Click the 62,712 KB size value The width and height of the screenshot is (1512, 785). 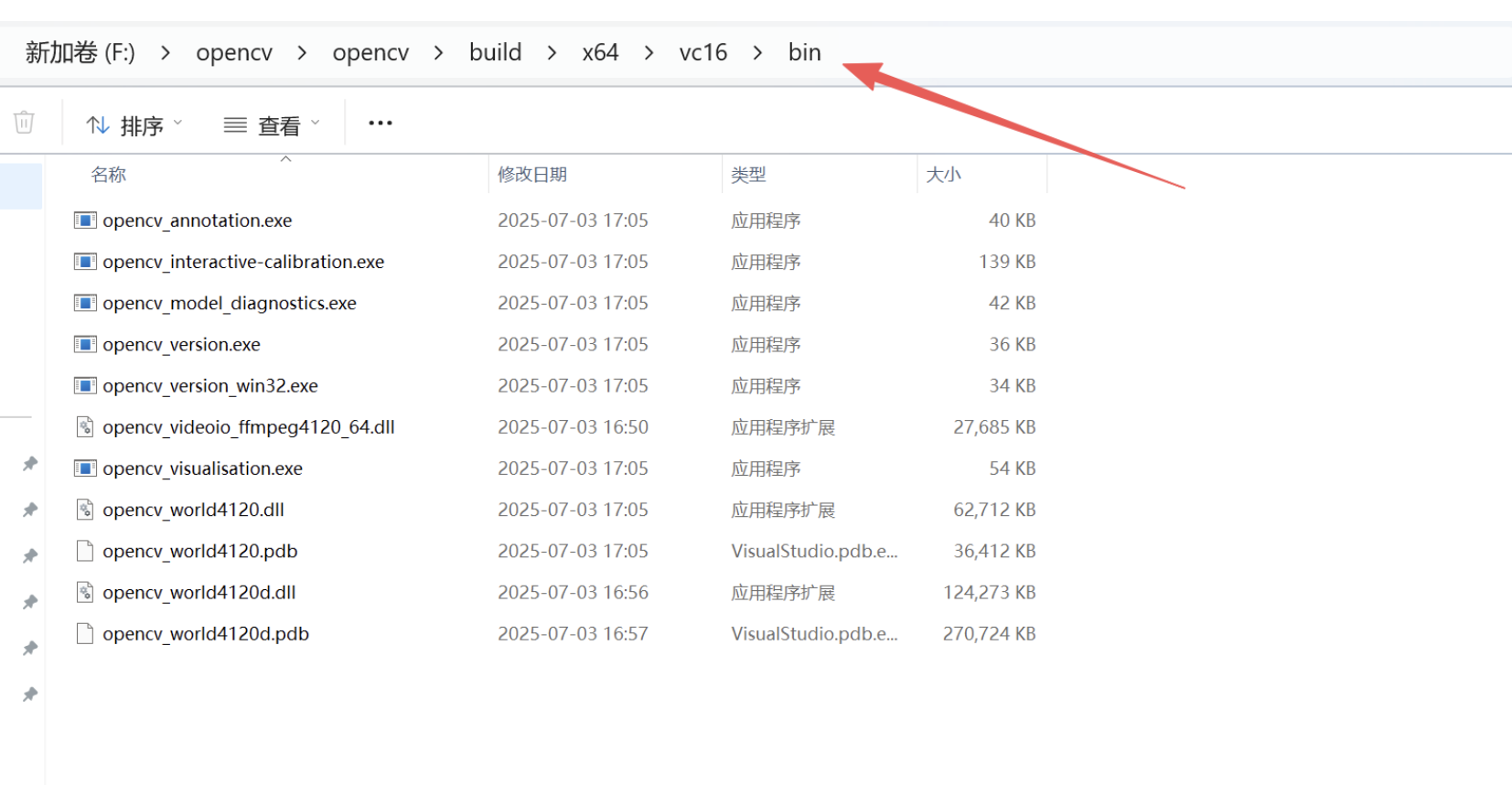pyautogui.click(x=994, y=510)
